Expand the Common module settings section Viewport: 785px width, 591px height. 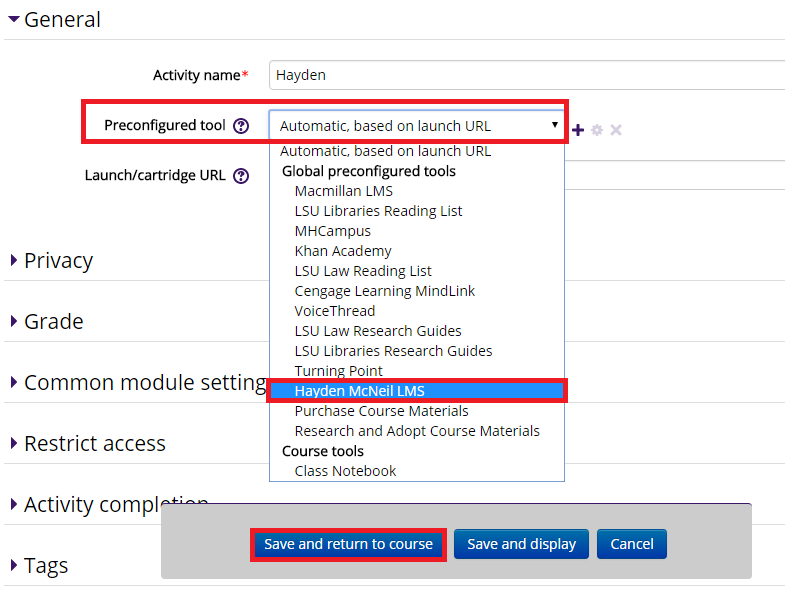click(139, 383)
